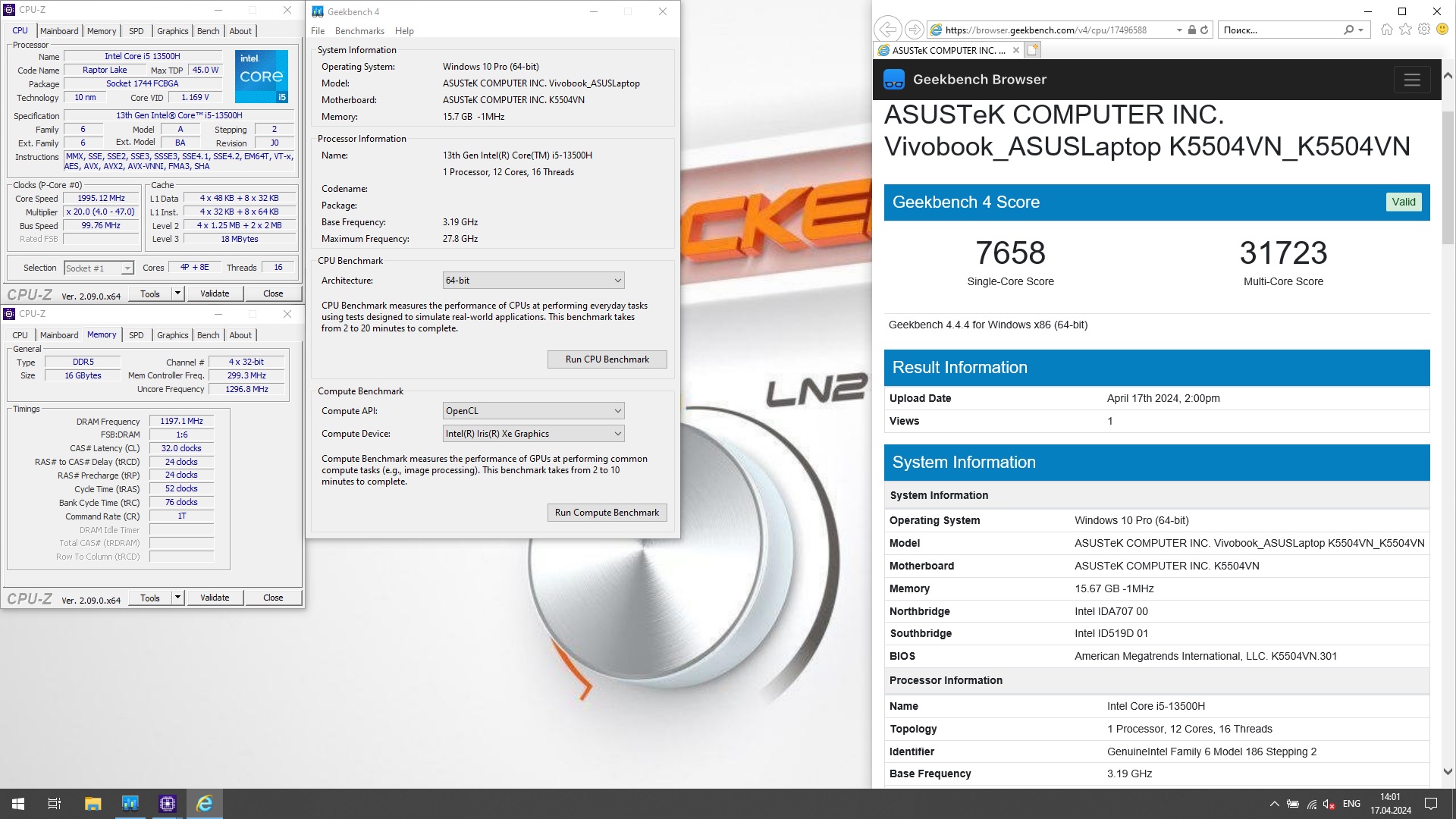Click the browser Forward arrow
Image resolution: width=1456 pixels, height=819 pixels.
point(915,30)
